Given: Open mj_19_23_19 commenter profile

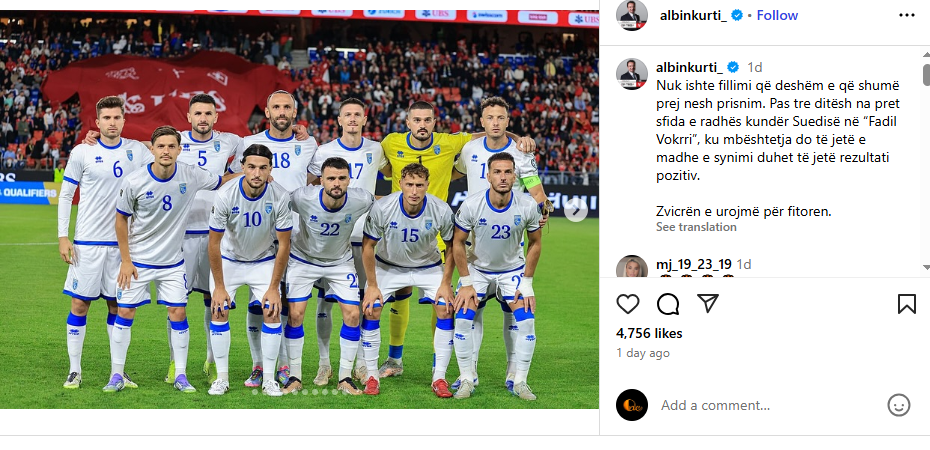Looking at the screenshot, I should 694,264.
